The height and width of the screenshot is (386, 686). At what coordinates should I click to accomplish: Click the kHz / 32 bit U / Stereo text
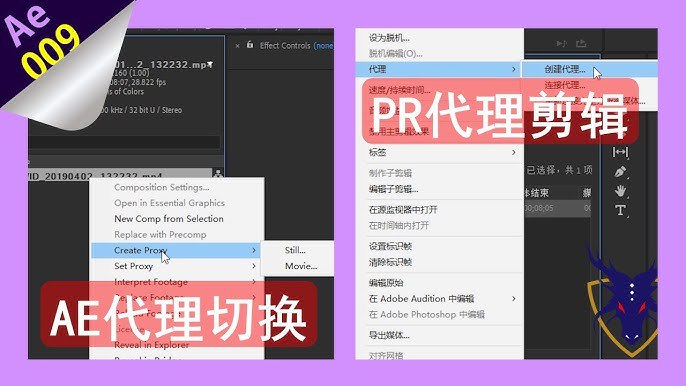click(x=141, y=110)
